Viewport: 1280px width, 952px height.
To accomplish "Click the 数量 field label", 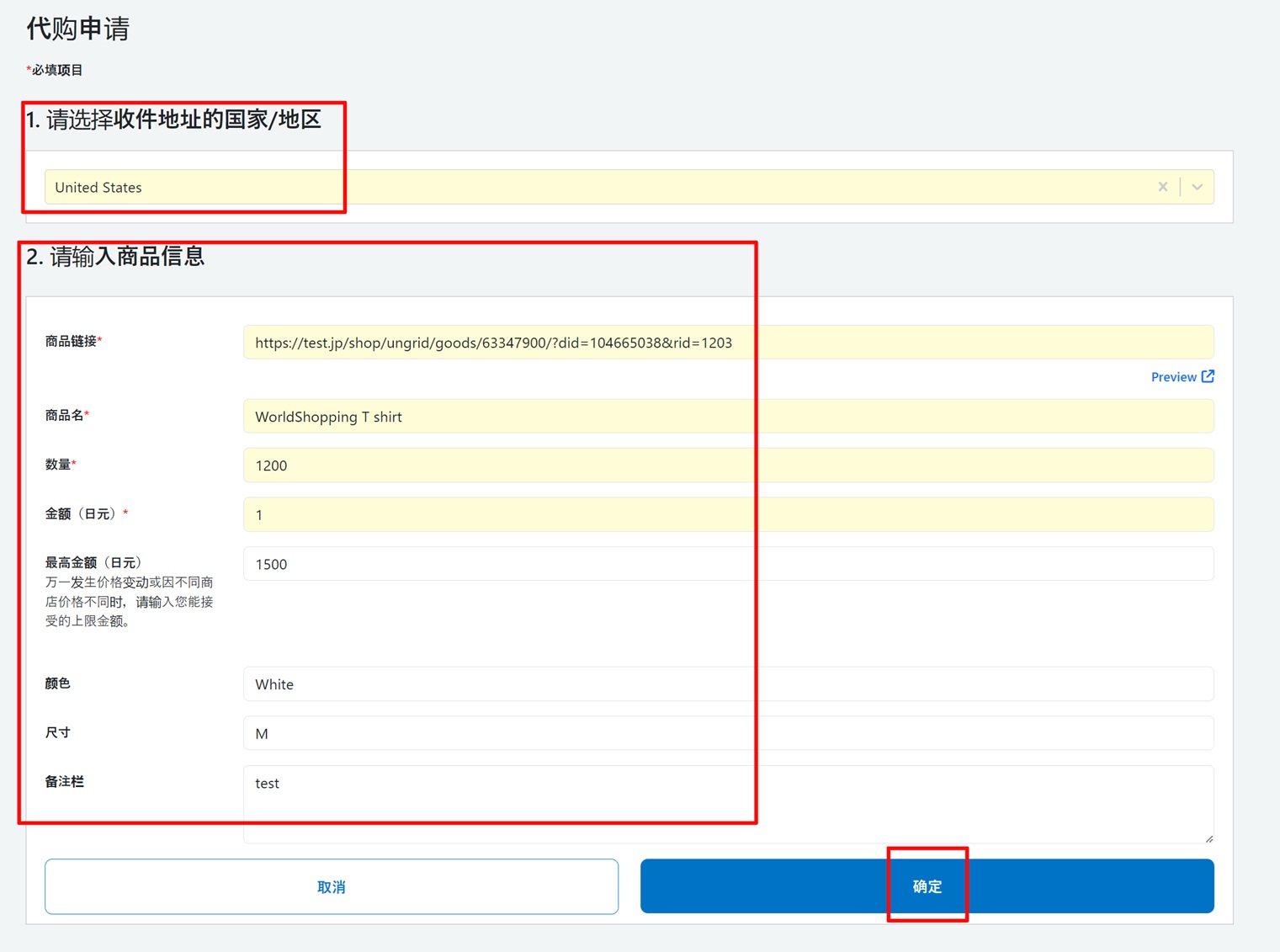I will click(58, 464).
